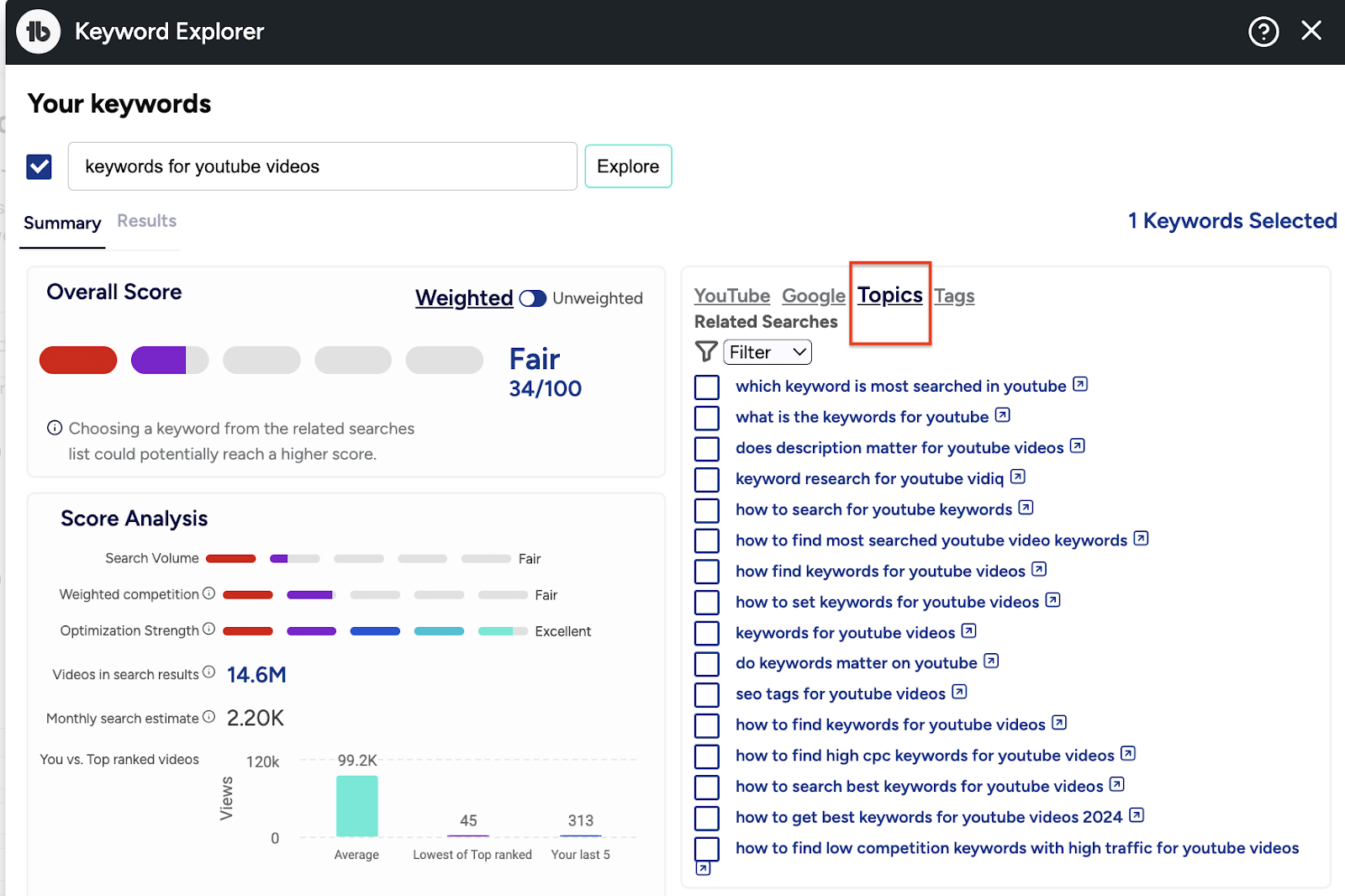The image size is (1345, 896).
Task: Check 'what is the keywords for youtube'
Action: [707, 418]
